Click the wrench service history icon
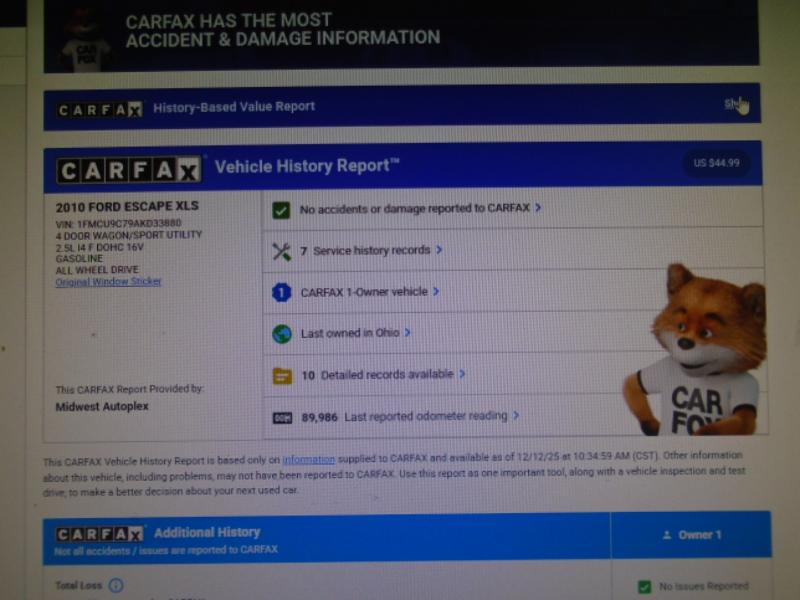This screenshot has width=800, height=600. click(x=281, y=251)
